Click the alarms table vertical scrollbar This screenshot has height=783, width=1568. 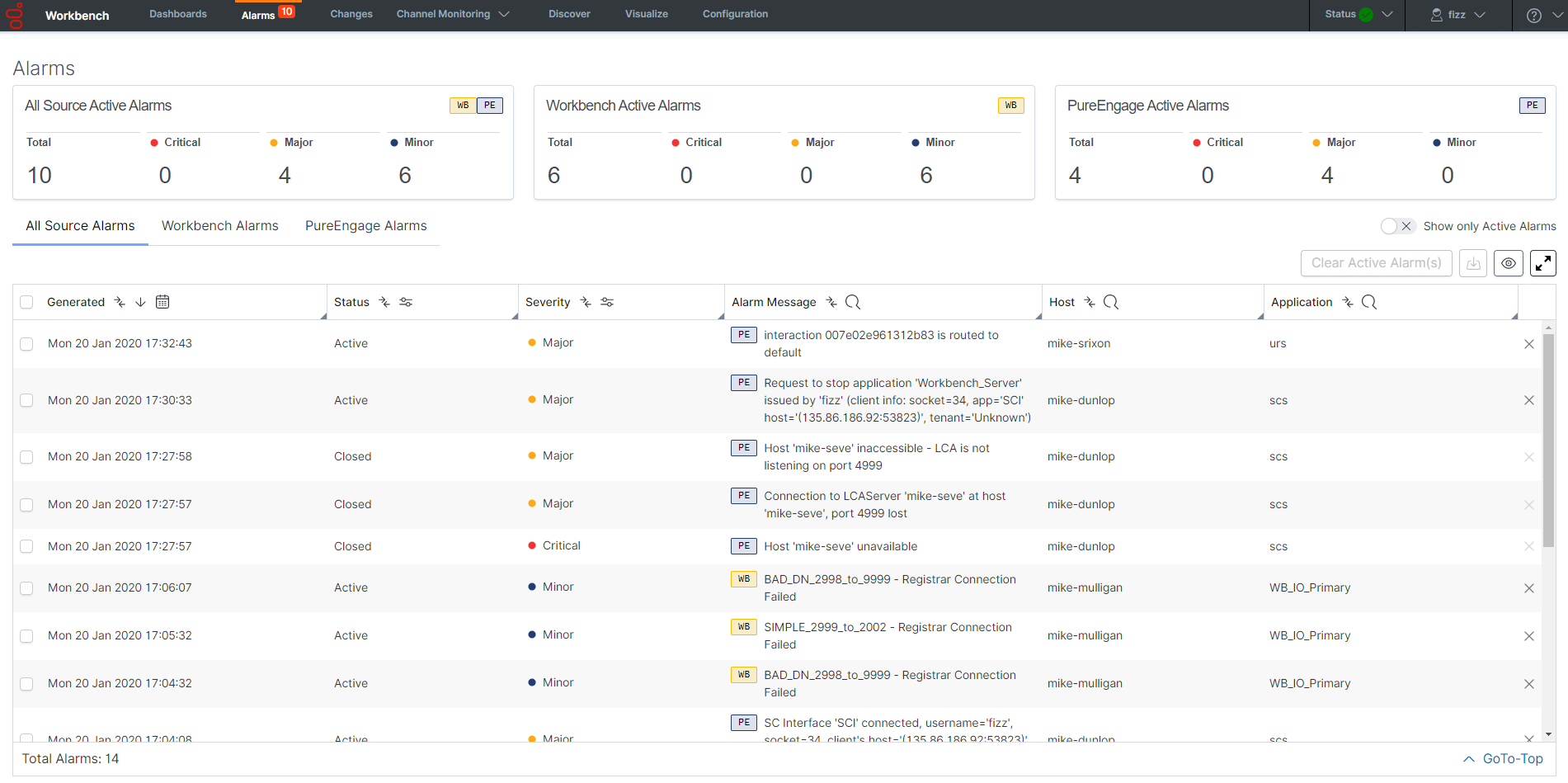click(1548, 437)
